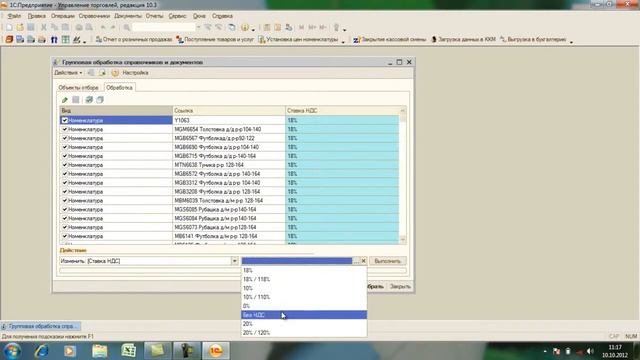The image size is (640, 360).
Task: Open the Calculator icon in main toolbar
Action: (x=267, y=27)
